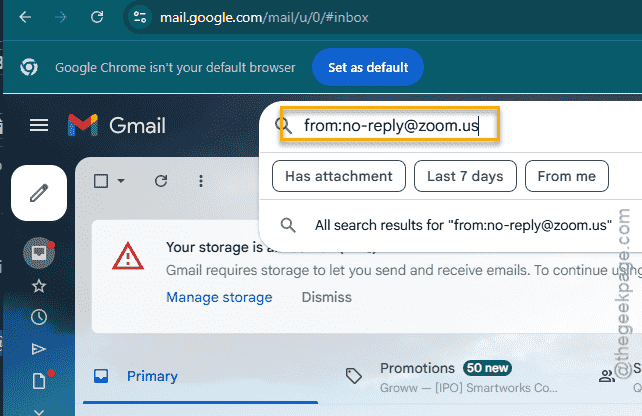This screenshot has height=416, width=642.
Task: Click the Promotions tag icon
Action: click(353, 376)
